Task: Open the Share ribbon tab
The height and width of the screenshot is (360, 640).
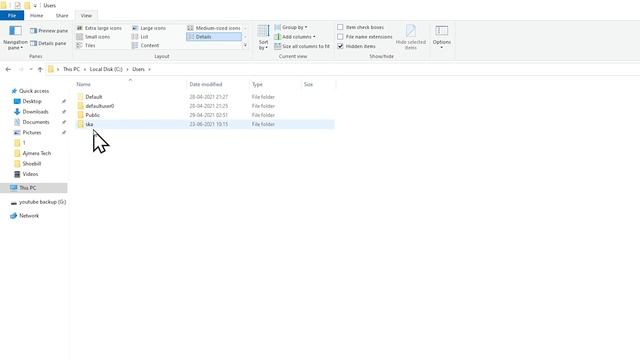Action: pyautogui.click(x=62, y=16)
